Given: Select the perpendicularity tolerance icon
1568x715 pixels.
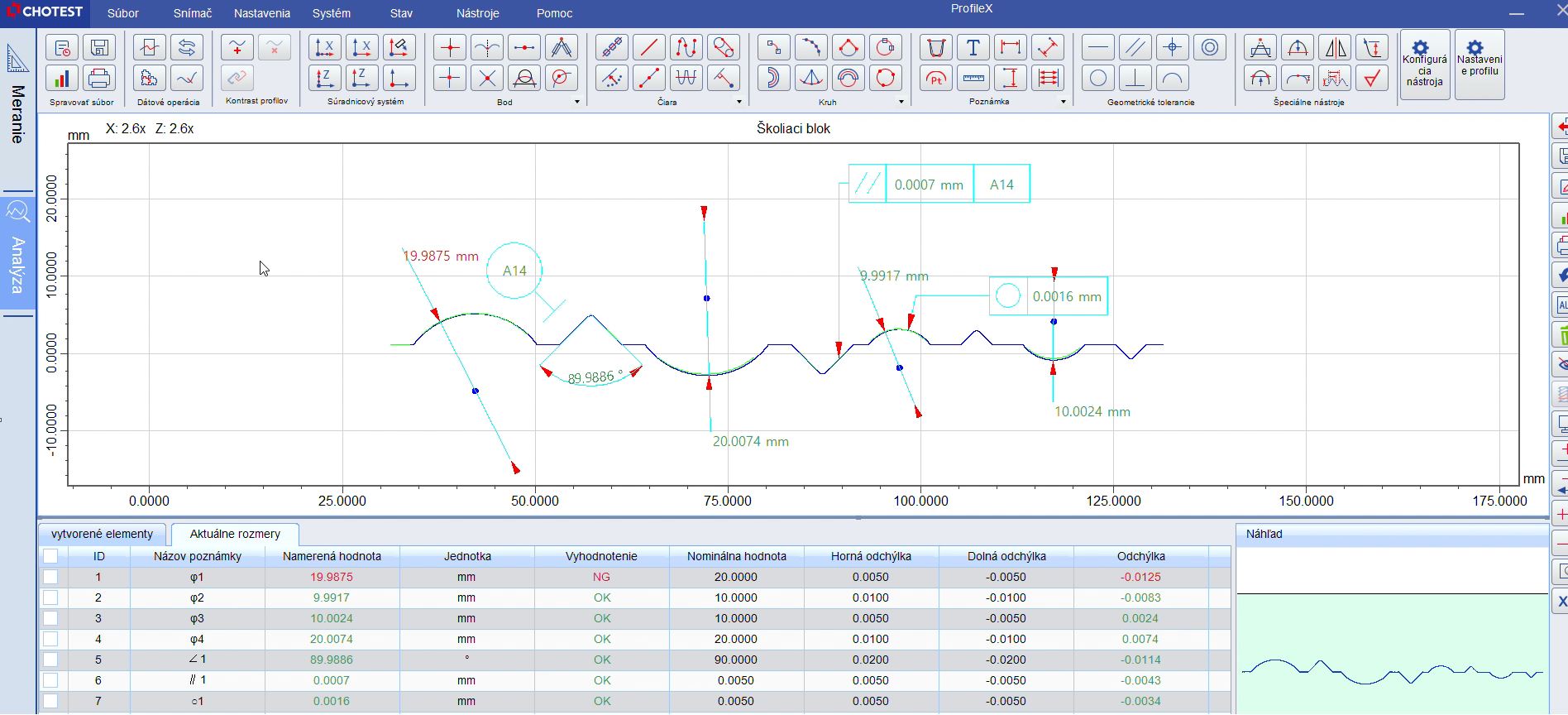Looking at the screenshot, I should (1135, 79).
